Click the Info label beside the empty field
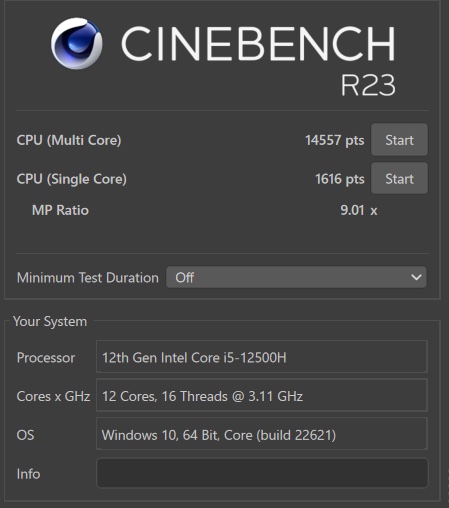The height and width of the screenshot is (508, 449). coord(28,474)
